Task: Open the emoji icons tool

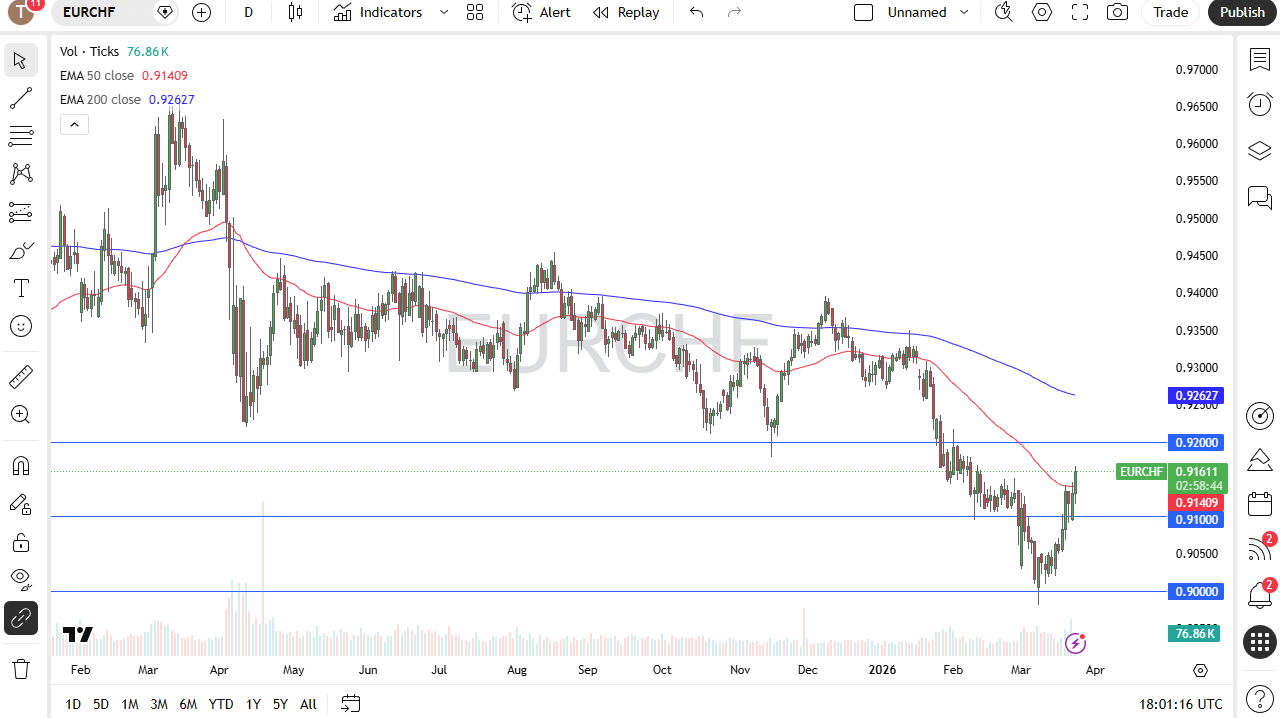Action: pos(21,326)
